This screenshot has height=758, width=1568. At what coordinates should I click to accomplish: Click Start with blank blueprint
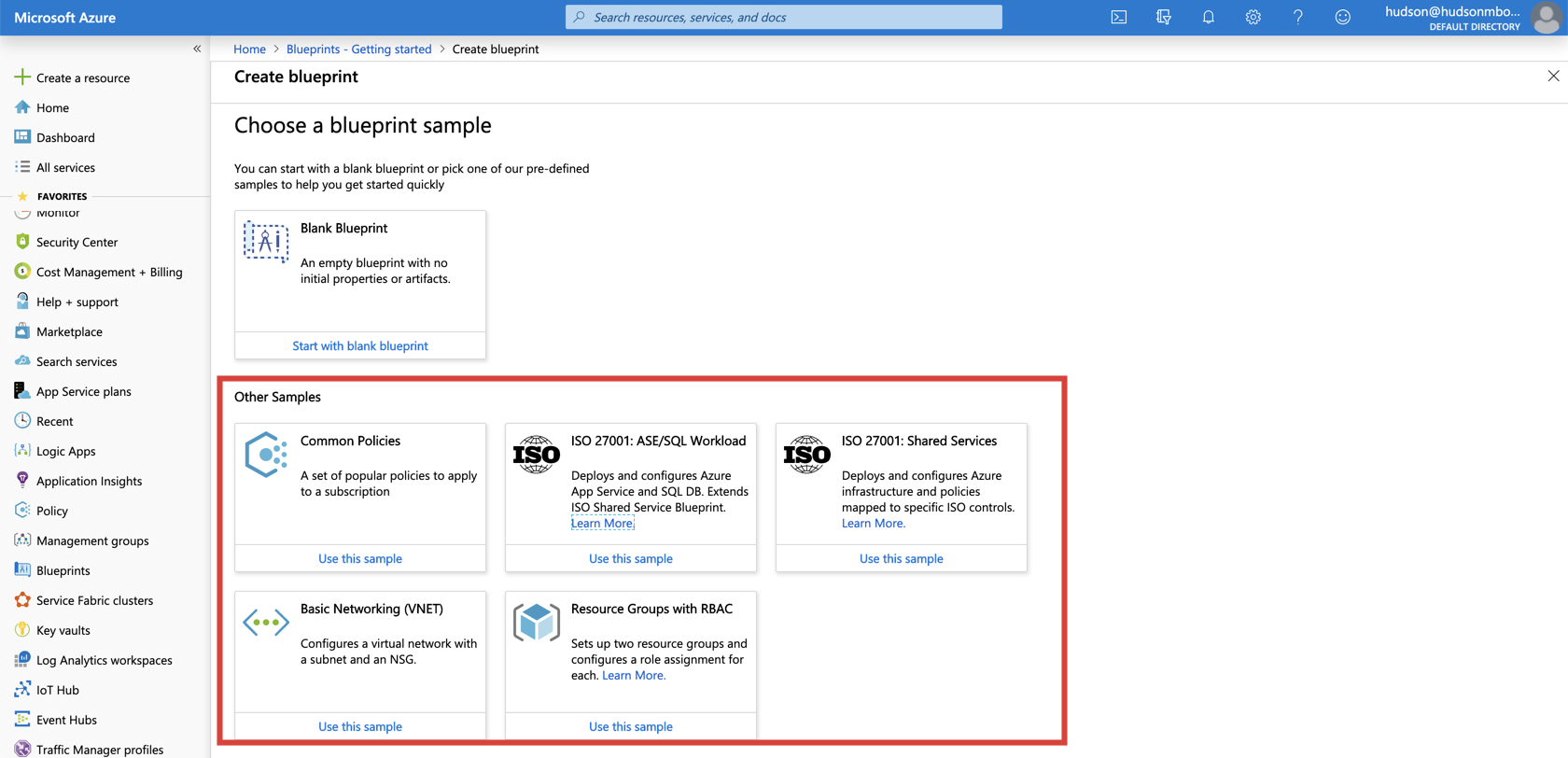coord(360,345)
